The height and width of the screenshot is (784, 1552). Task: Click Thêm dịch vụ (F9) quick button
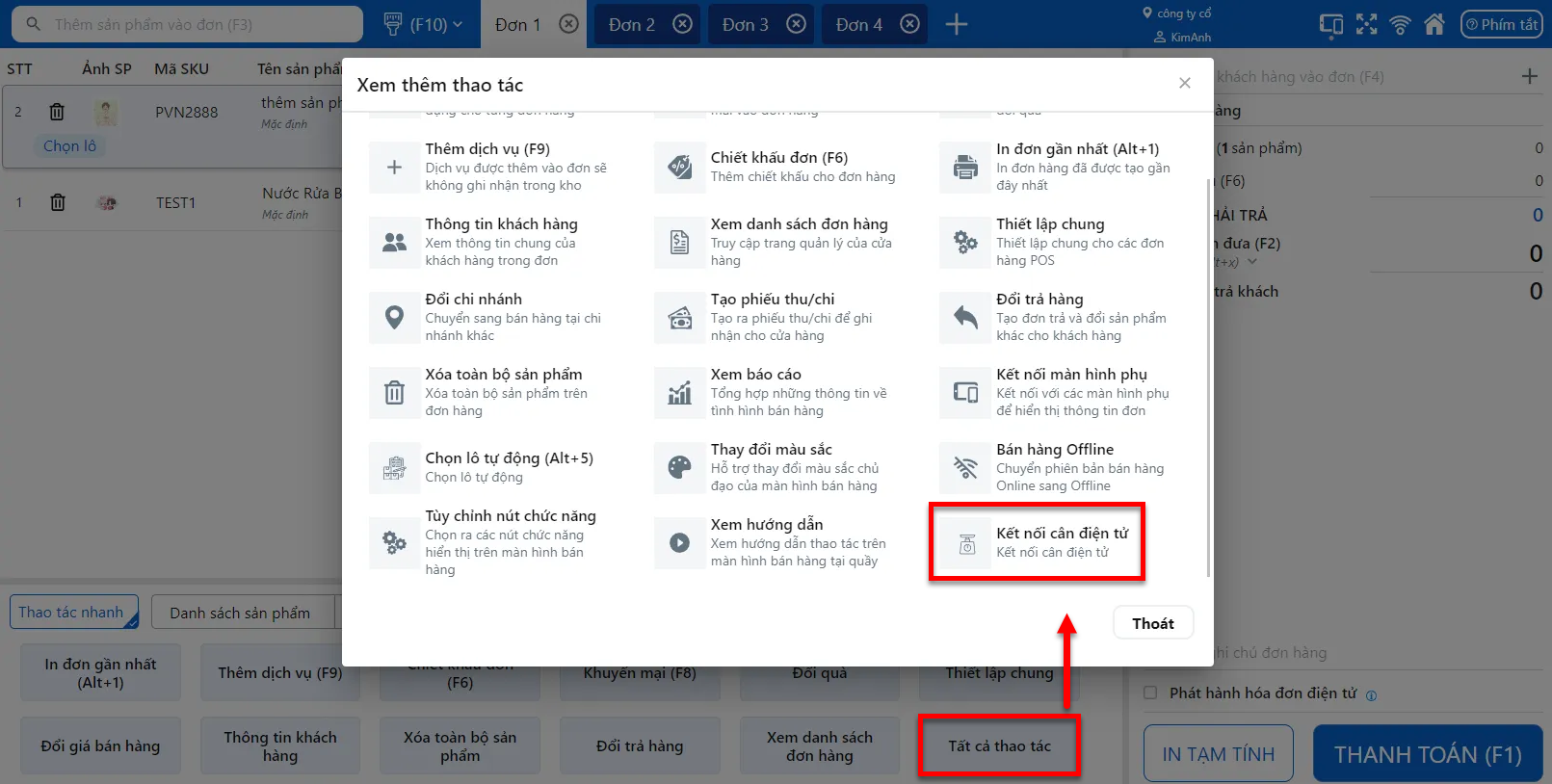[280, 672]
